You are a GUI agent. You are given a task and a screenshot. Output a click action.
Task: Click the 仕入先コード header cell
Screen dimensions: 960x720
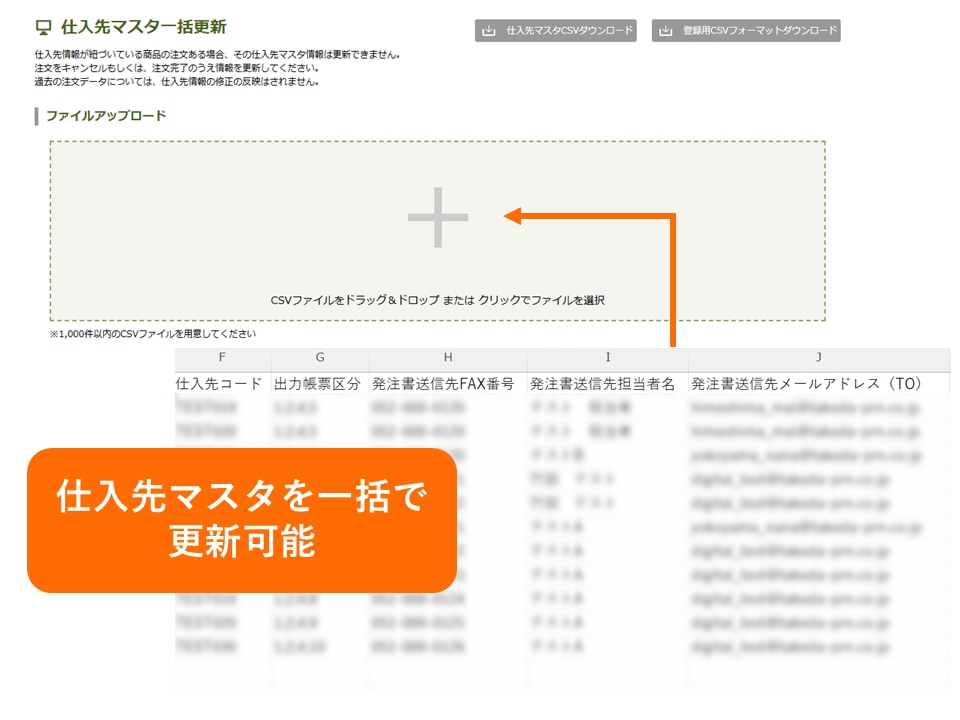coord(219,384)
